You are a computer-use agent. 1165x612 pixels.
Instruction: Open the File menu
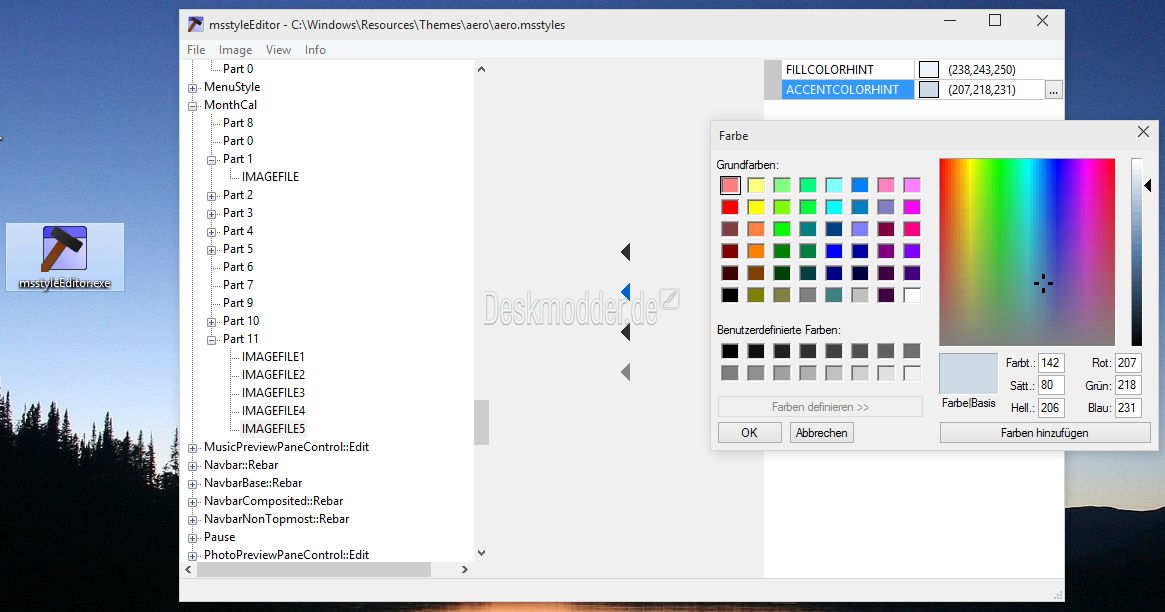[x=196, y=50]
